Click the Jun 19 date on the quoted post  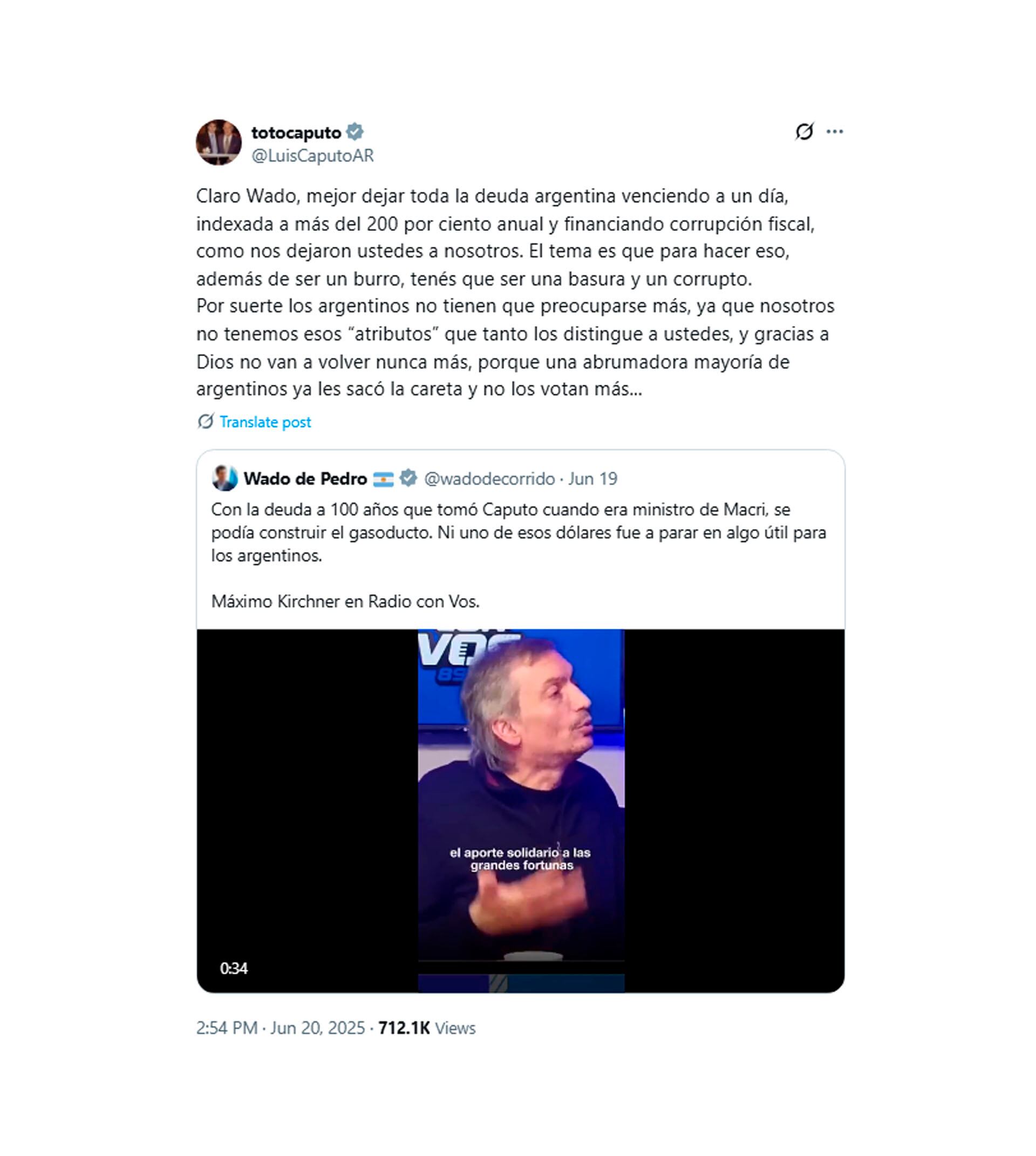592,479
